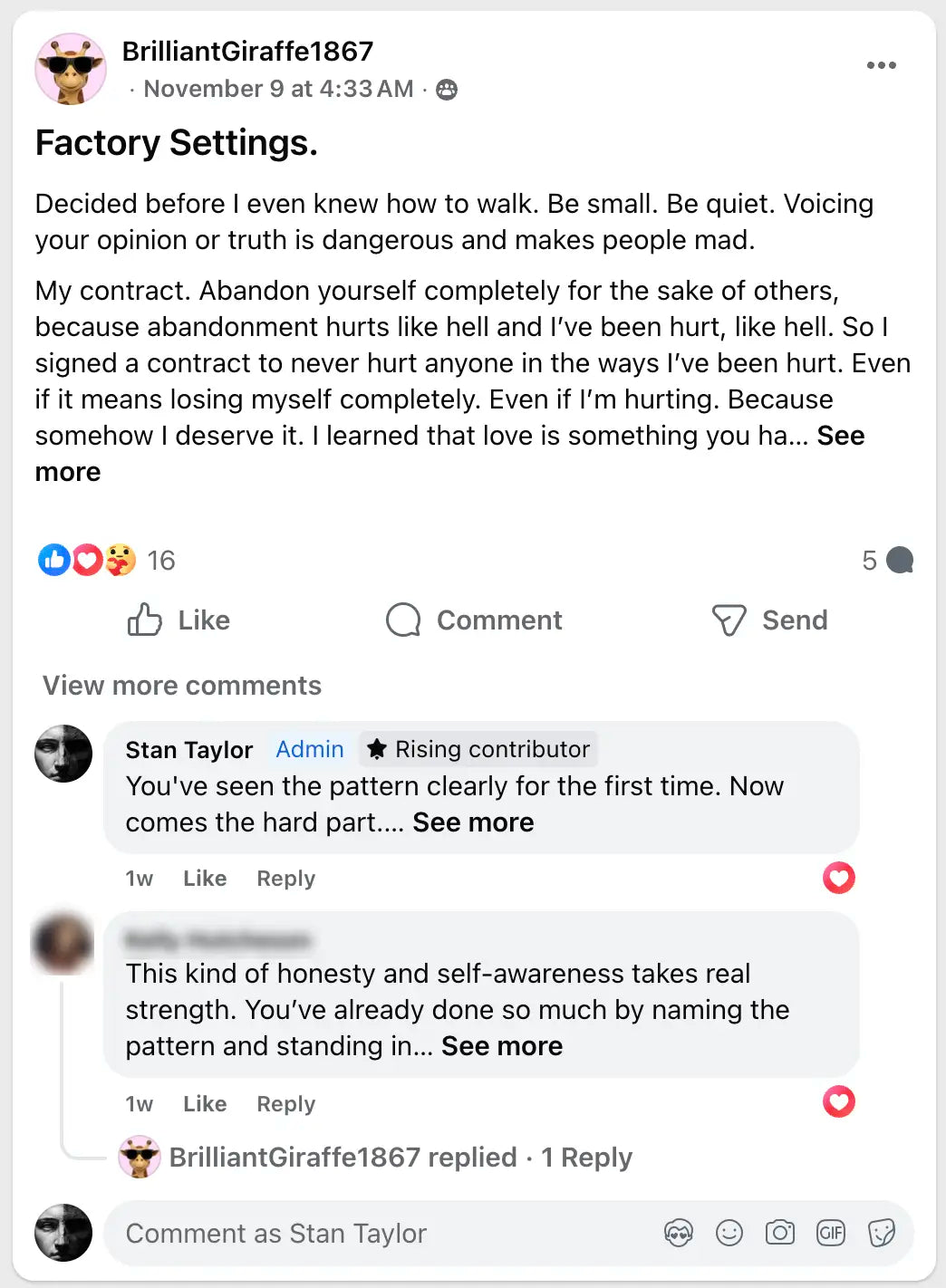Open the sticker picker in comment box

point(882,1233)
